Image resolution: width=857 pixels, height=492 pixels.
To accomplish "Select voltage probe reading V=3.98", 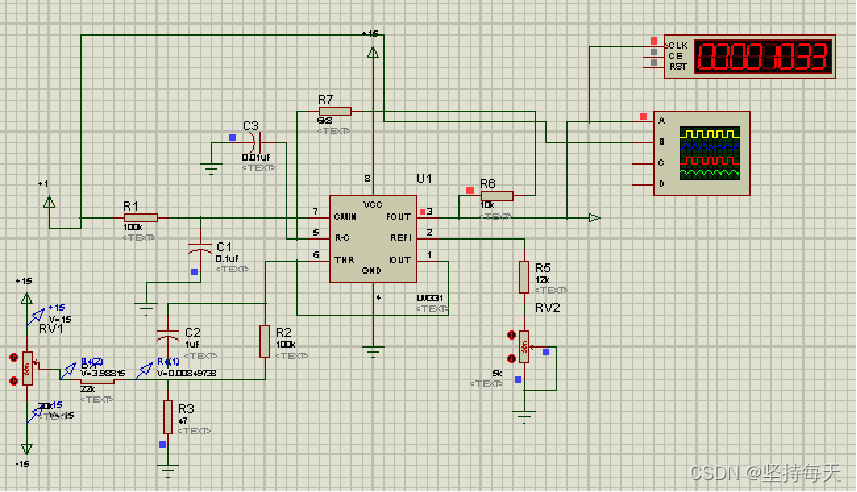I will click(x=70, y=370).
